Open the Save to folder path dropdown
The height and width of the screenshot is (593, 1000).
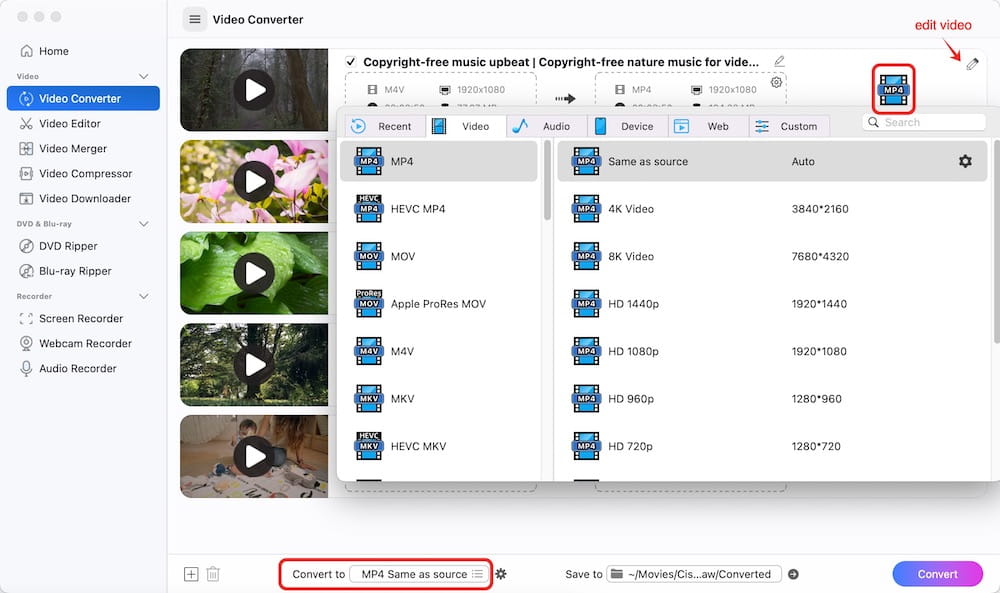[x=694, y=574]
